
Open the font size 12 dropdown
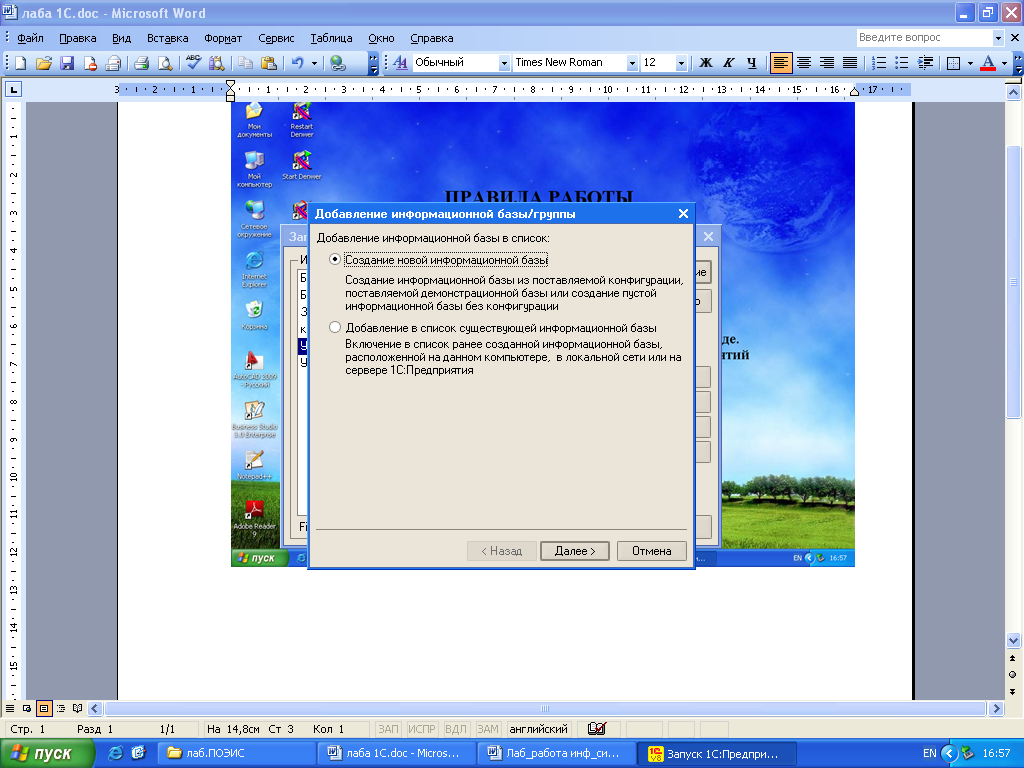click(x=681, y=63)
